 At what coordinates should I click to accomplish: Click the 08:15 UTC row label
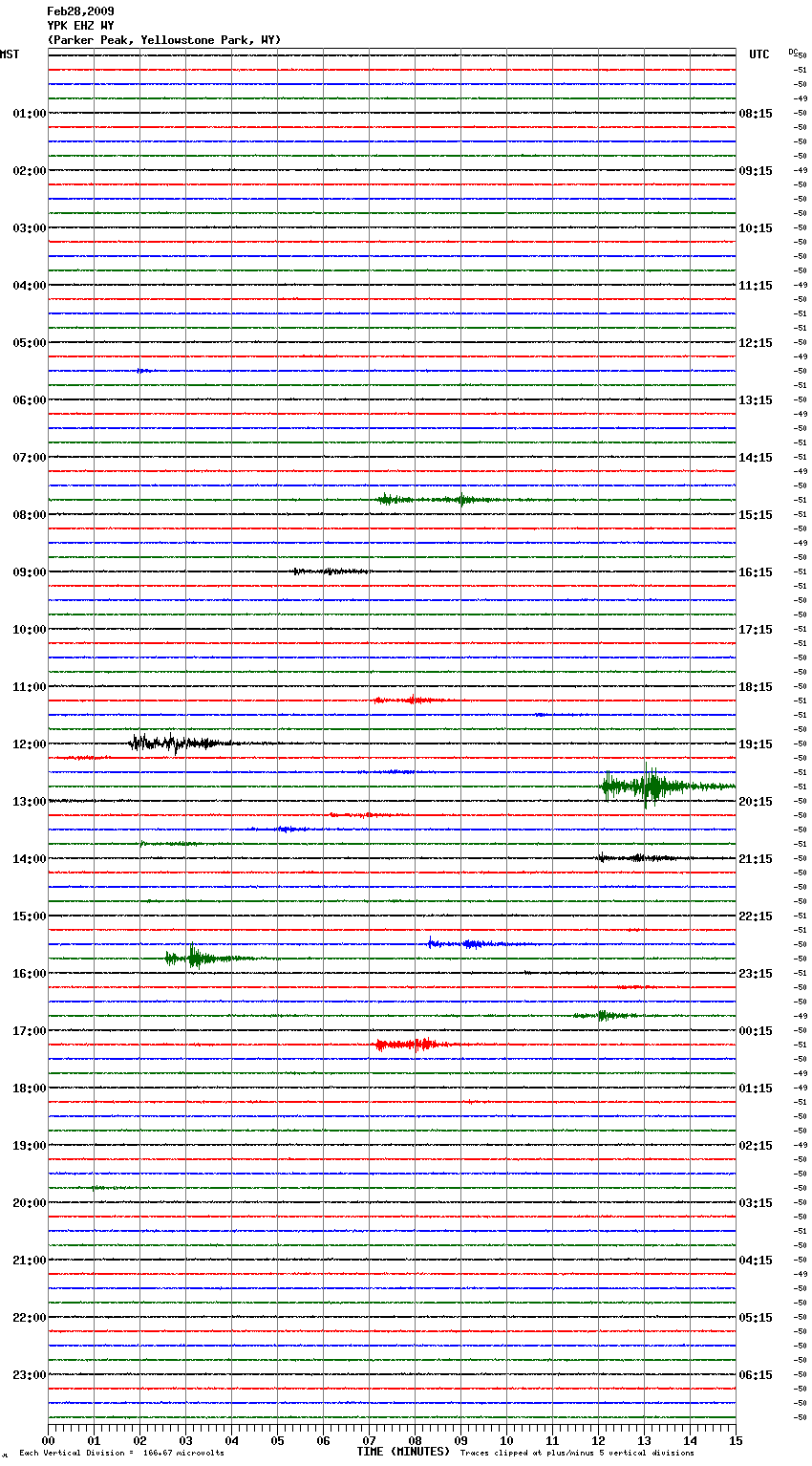click(756, 114)
